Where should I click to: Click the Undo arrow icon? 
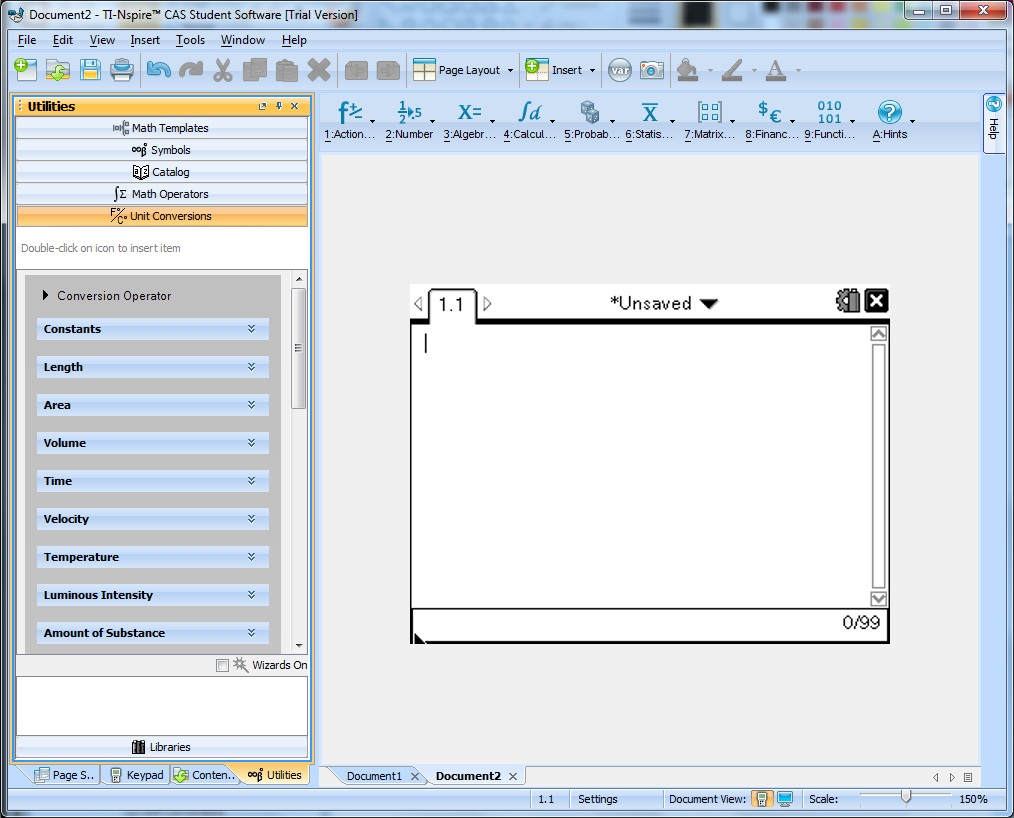[158, 70]
